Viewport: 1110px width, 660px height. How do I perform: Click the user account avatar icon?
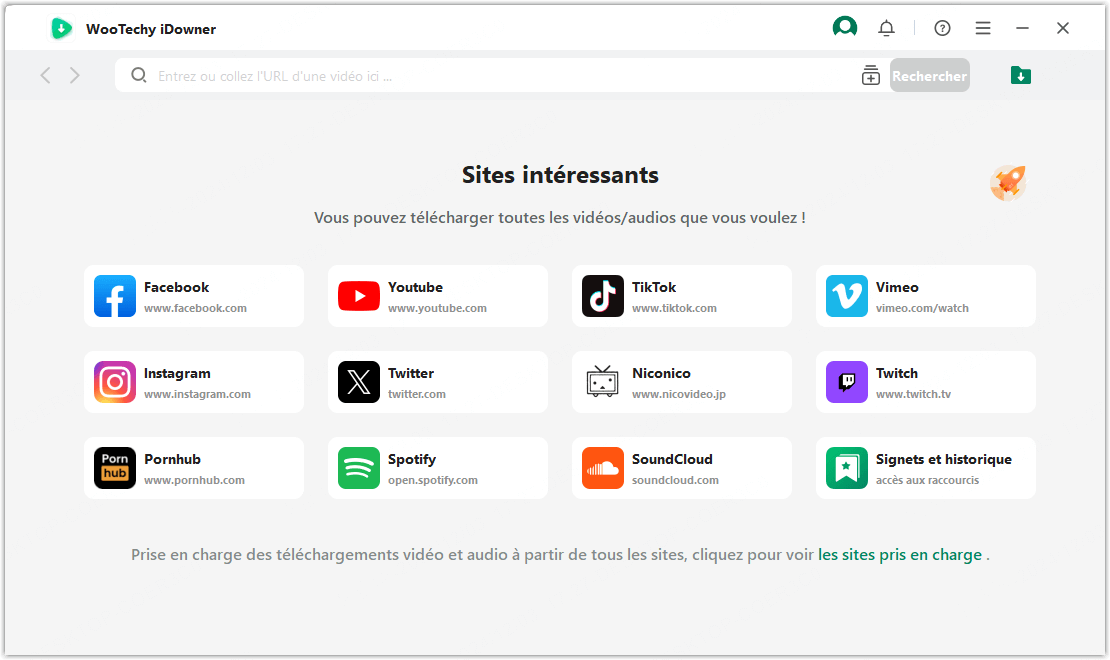(845, 27)
